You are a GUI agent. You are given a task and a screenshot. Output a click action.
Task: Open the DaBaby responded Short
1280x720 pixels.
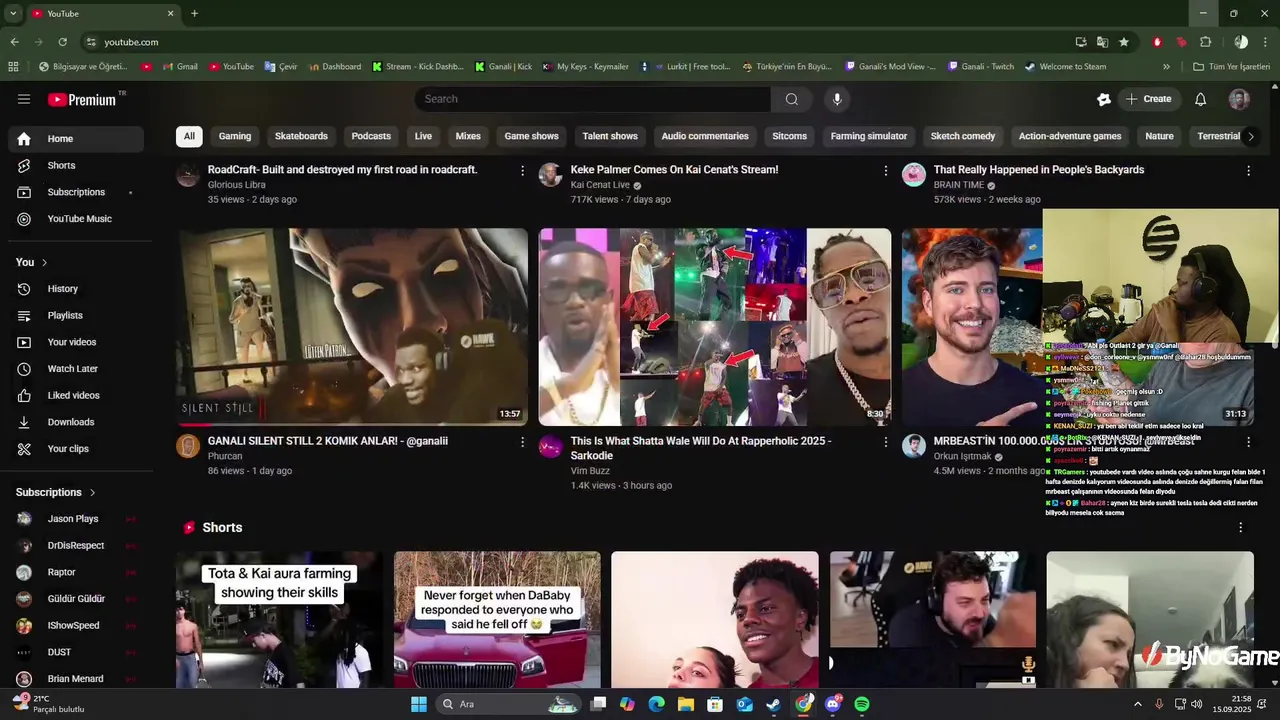[x=497, y=619]
